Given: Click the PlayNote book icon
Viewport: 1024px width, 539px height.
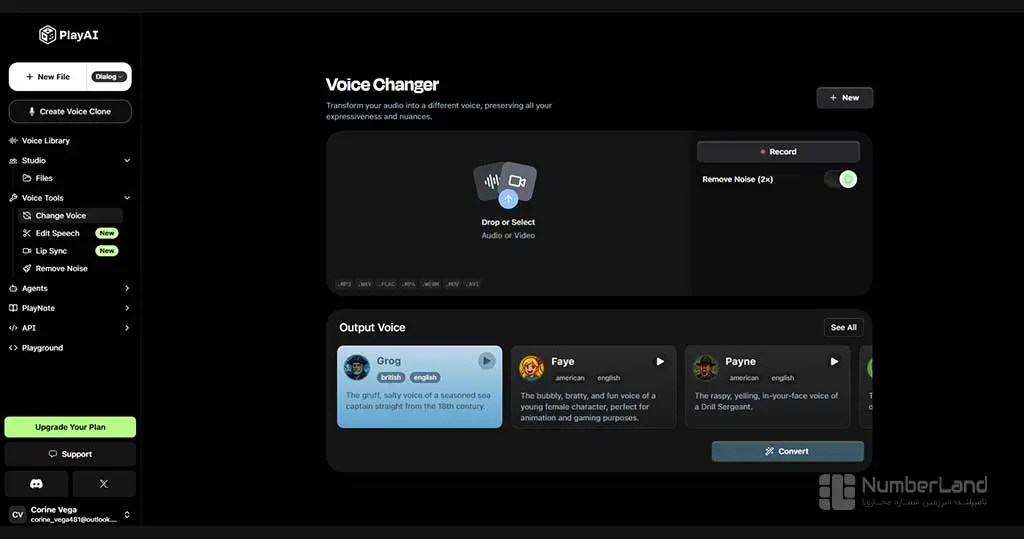Looking at the screenshot, I should click(x=13, y=308).
